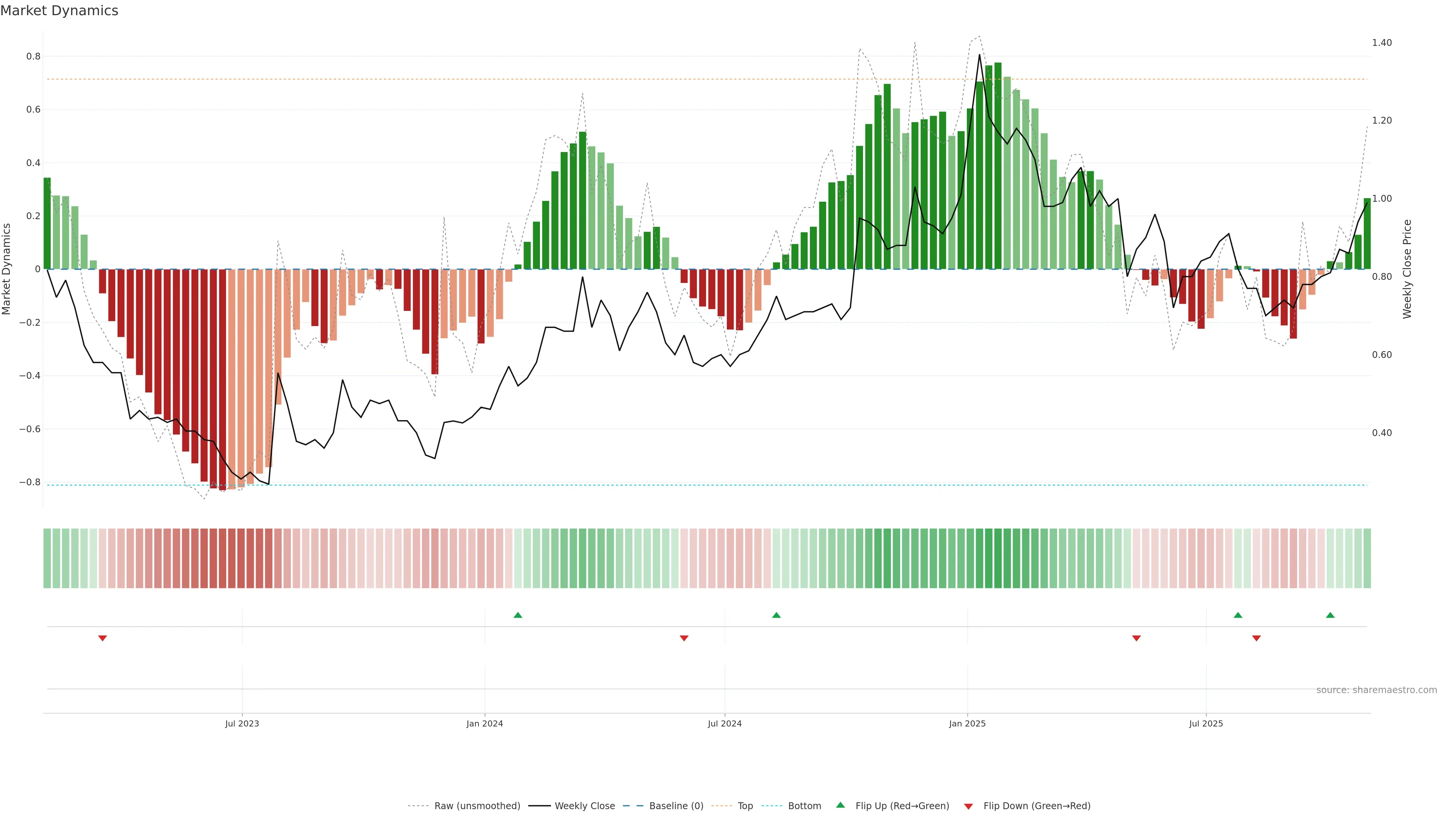
Task: Click the Weekly Close Price axis title
Action: coord(1407,269)
